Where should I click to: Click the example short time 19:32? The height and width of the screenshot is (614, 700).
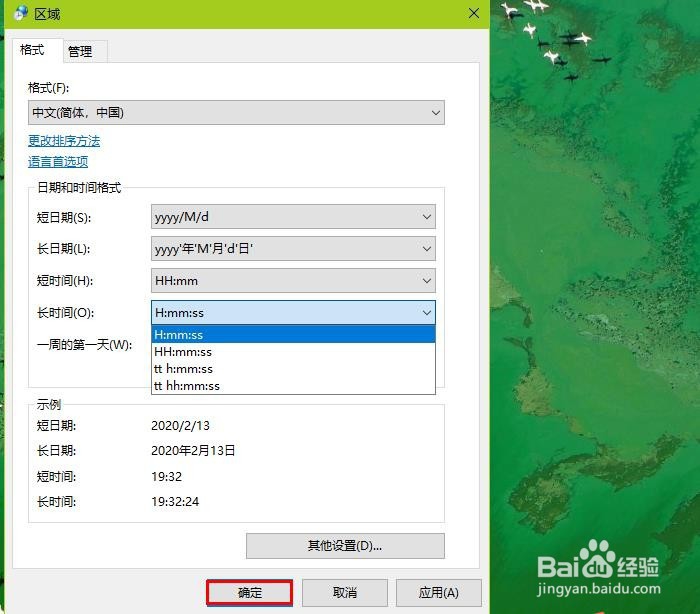click(167, 476)
